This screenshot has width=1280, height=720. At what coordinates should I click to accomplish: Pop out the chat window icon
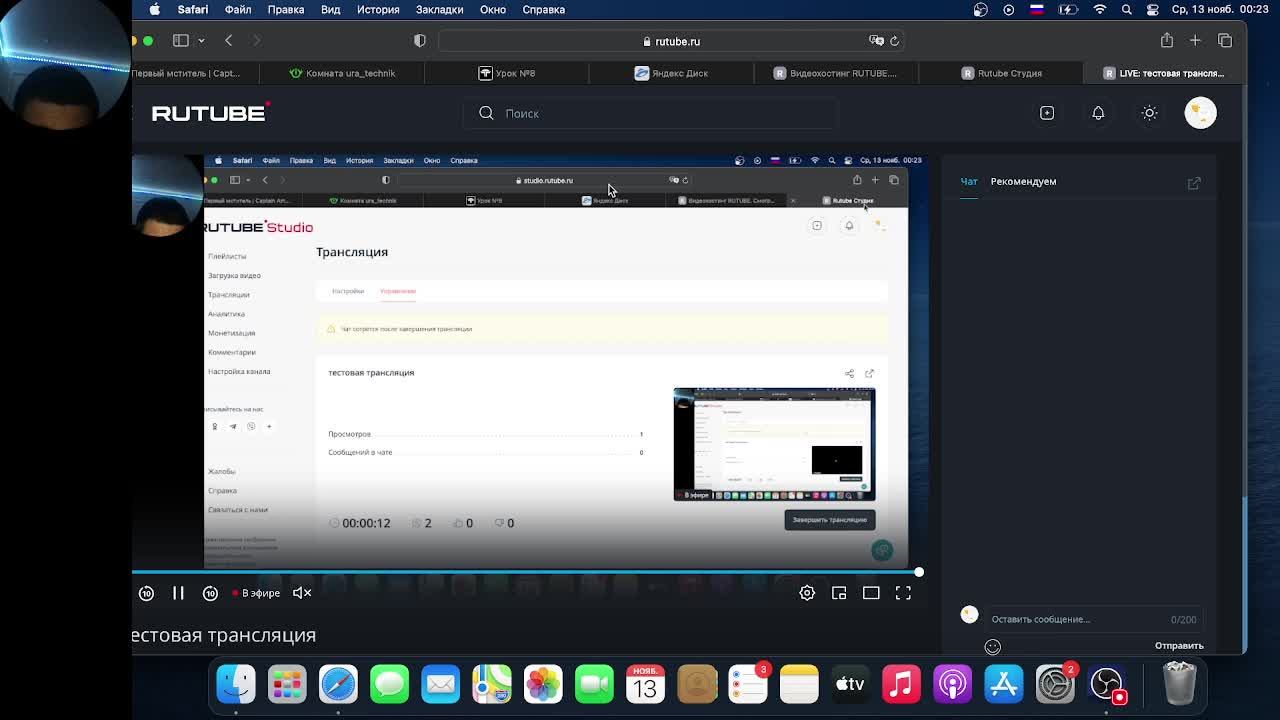1194,183
